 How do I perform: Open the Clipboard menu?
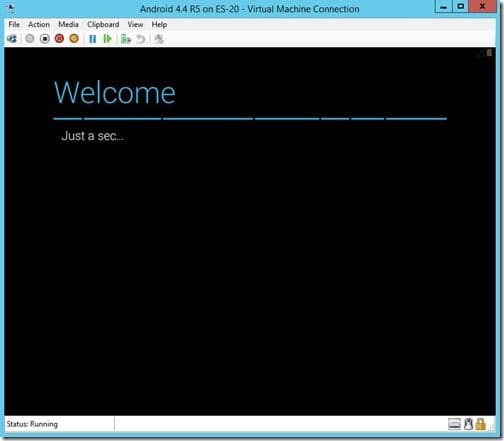click(x=103, y=25)
